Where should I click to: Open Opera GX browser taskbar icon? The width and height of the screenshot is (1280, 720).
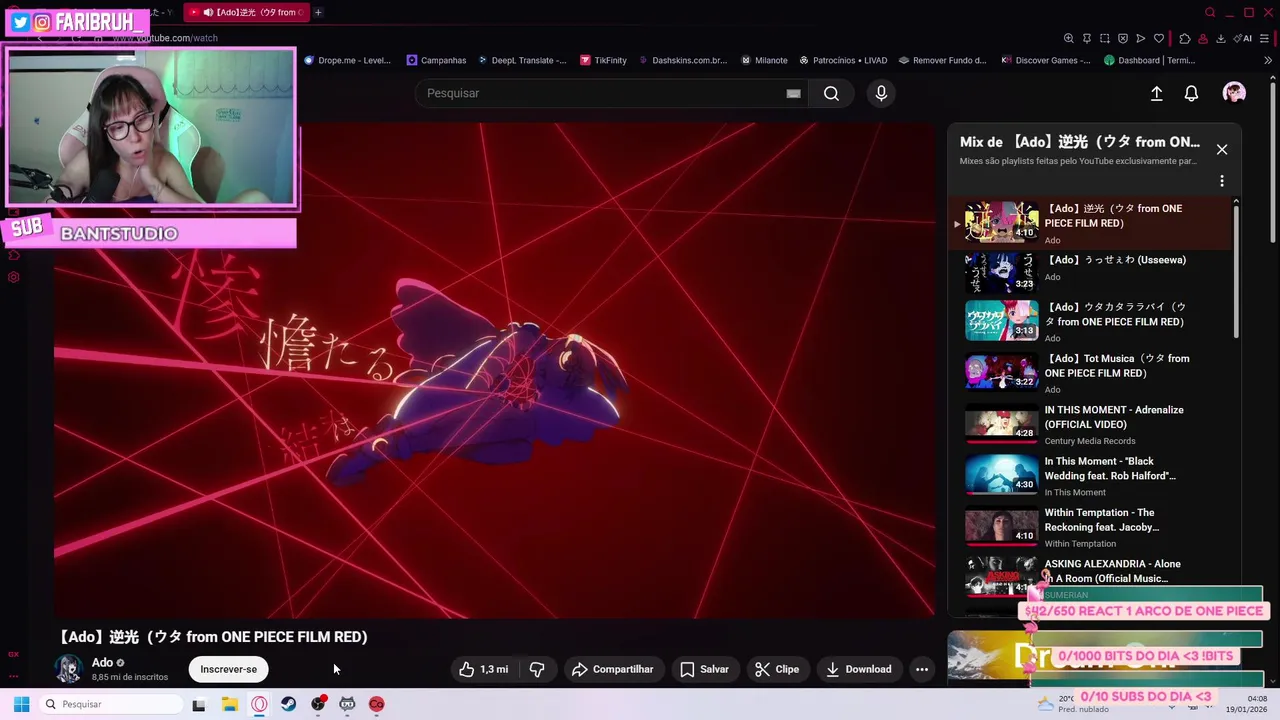click(x=259, y=704)
